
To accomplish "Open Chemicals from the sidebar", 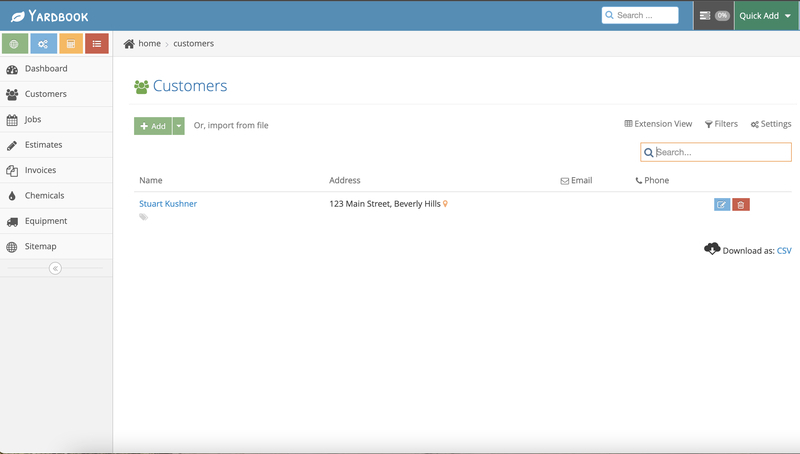I will tap(44, 196).
